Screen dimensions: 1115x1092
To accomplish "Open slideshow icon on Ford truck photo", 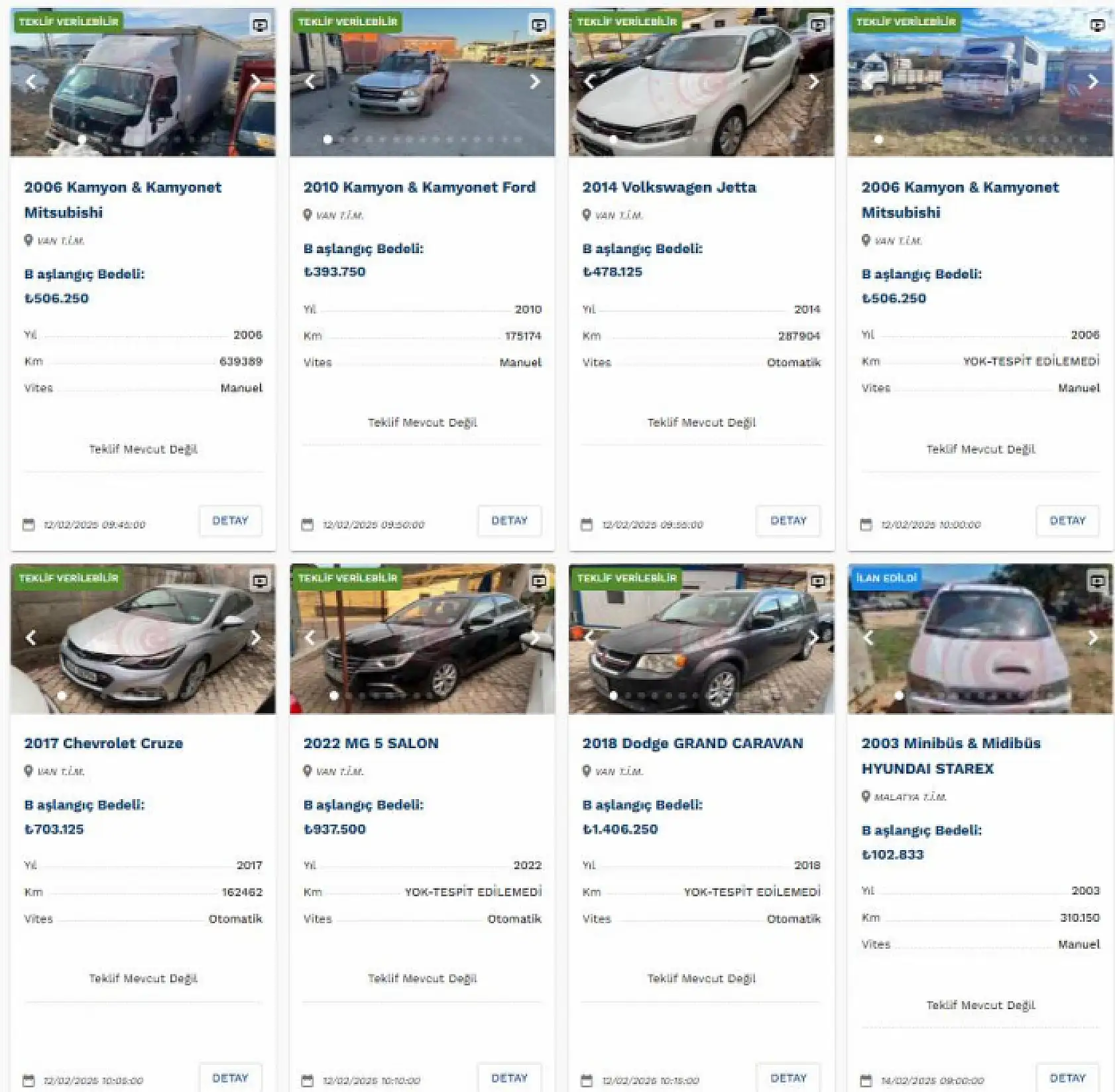I will point(539,25).
